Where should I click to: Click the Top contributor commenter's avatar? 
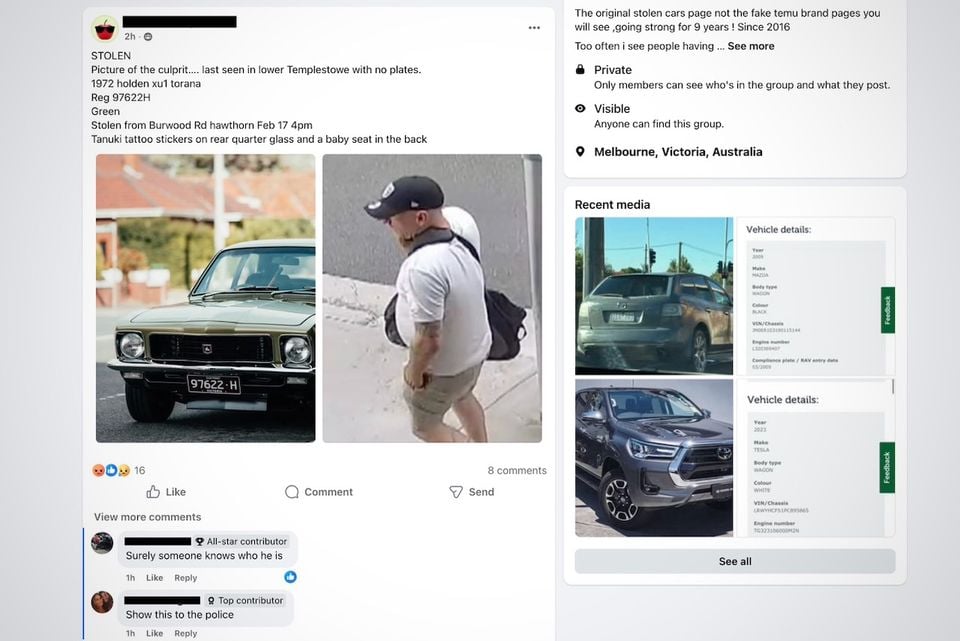click(102, 602)
